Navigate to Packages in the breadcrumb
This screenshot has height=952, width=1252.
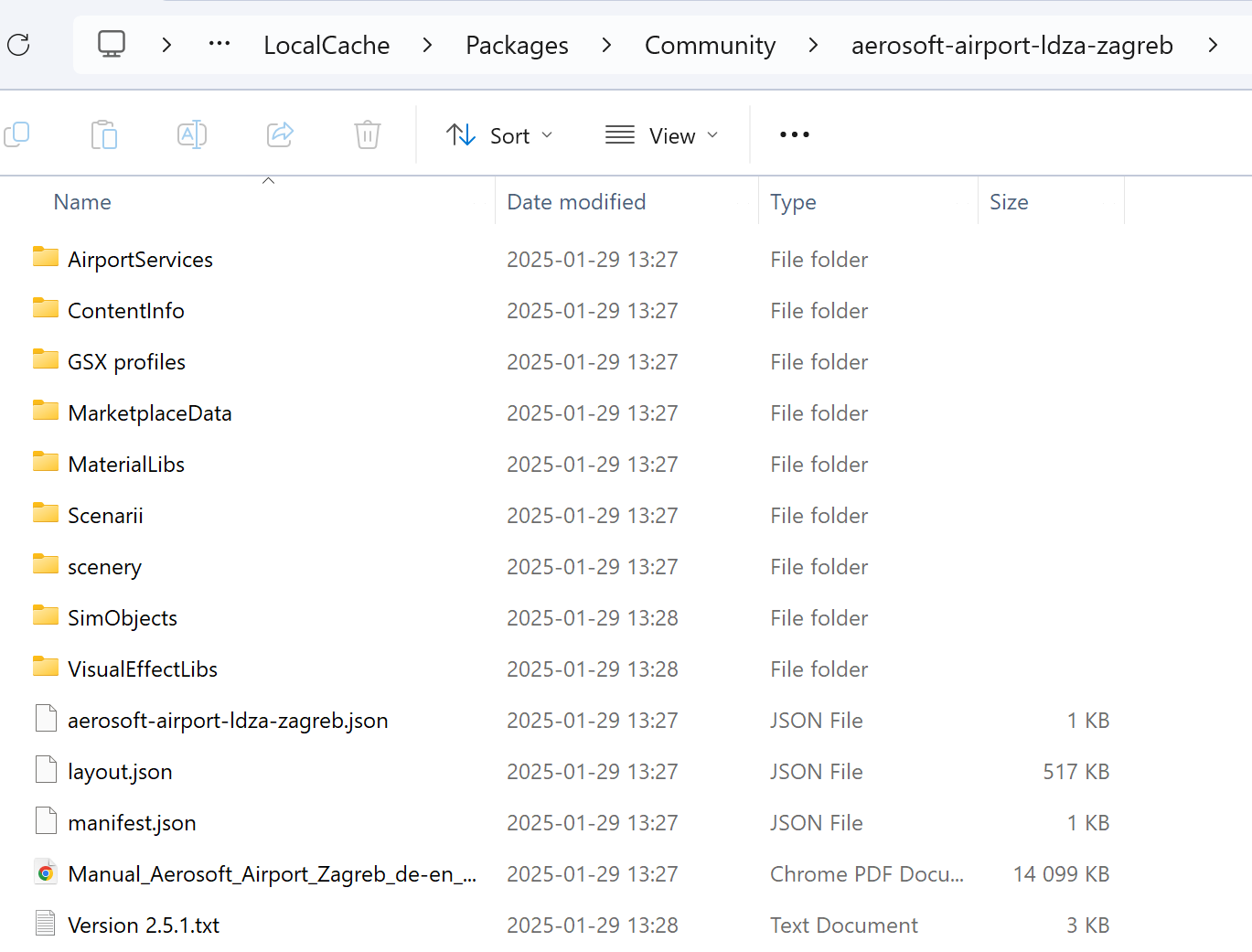(x=517, y=45)
